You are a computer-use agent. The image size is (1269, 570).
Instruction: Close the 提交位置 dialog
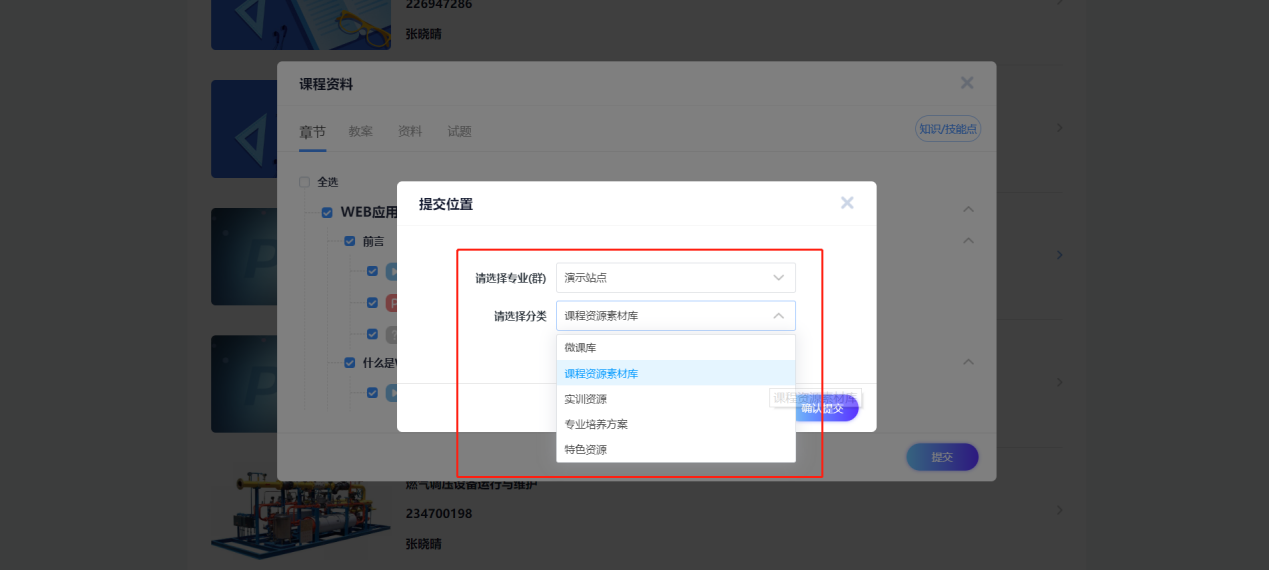point(847,203)
